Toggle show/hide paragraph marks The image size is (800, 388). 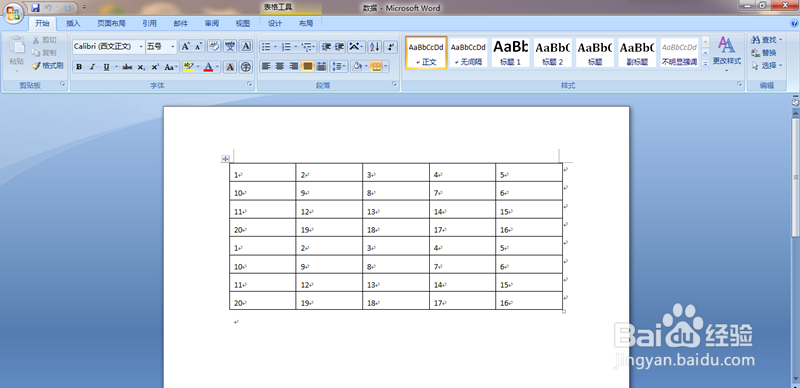(x=391, y=47)
